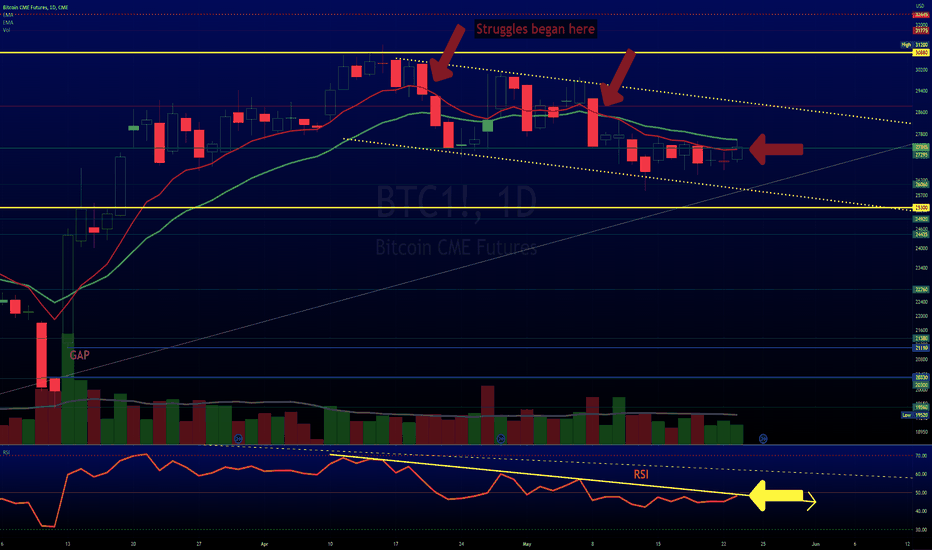
Task: Open the event marker icon near May
Action: coord(500,439)
